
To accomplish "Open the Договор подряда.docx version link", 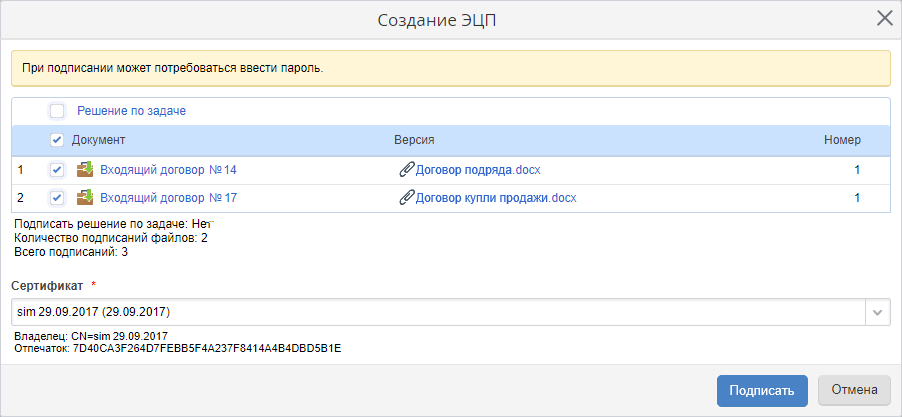I will pyautogui.click(x=478, y=170).
